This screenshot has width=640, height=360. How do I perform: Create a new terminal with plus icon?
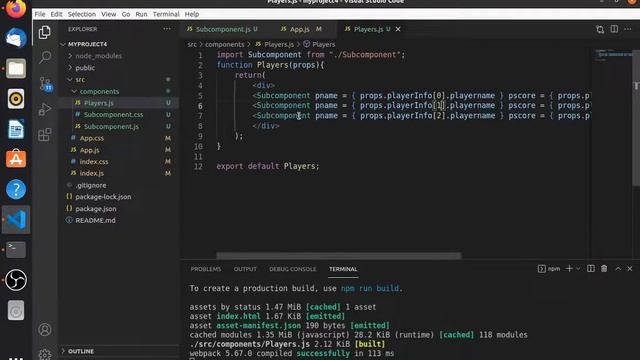(569, 269)
